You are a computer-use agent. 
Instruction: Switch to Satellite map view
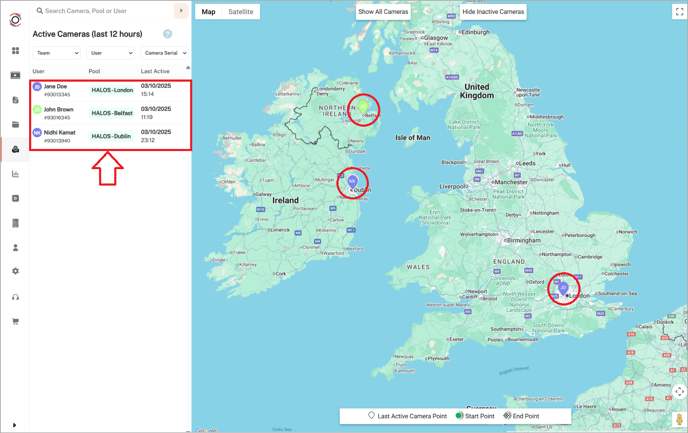(241, 12)
